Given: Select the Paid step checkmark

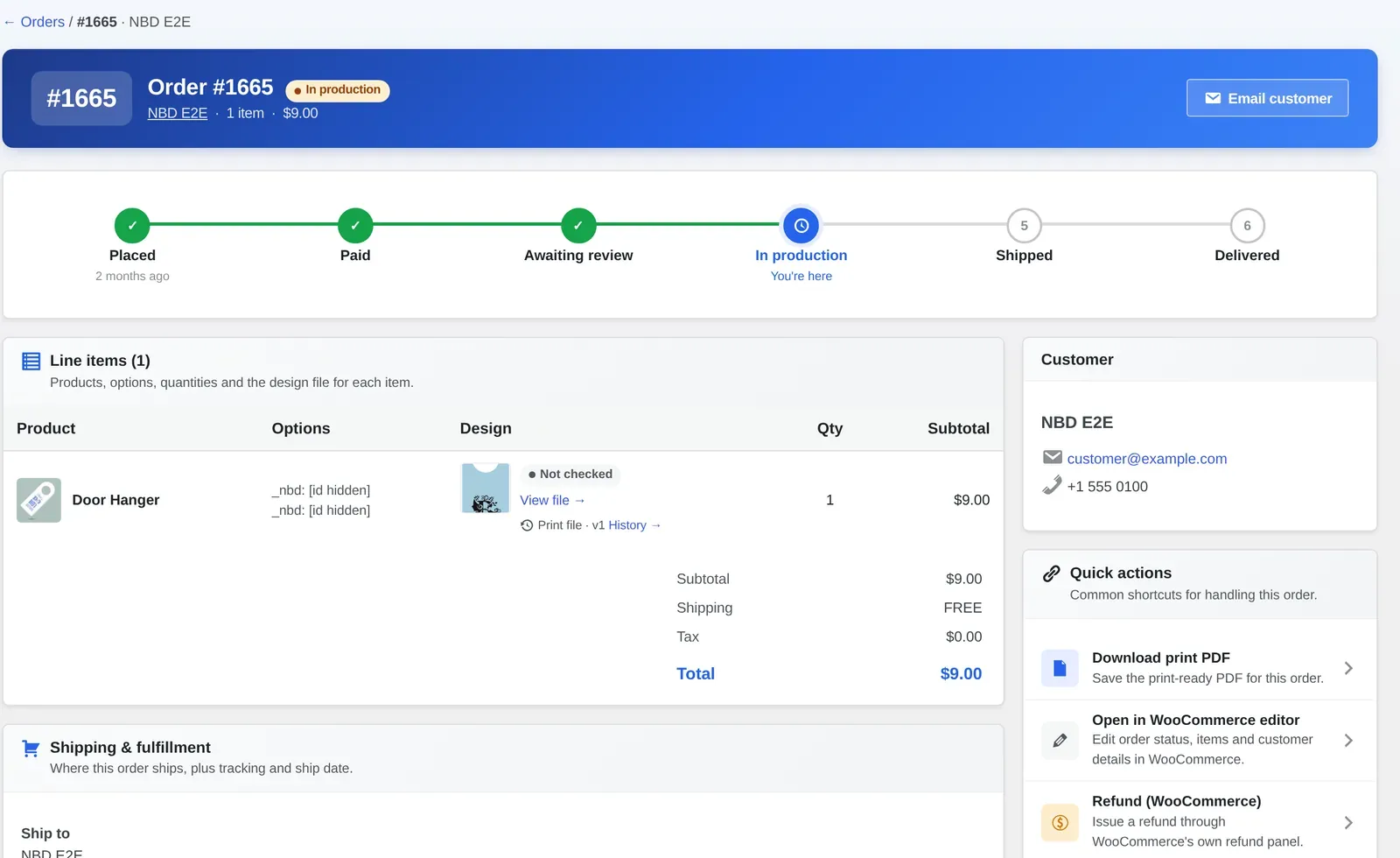Looking at the screenshot, I should click(x=355, y=225).
